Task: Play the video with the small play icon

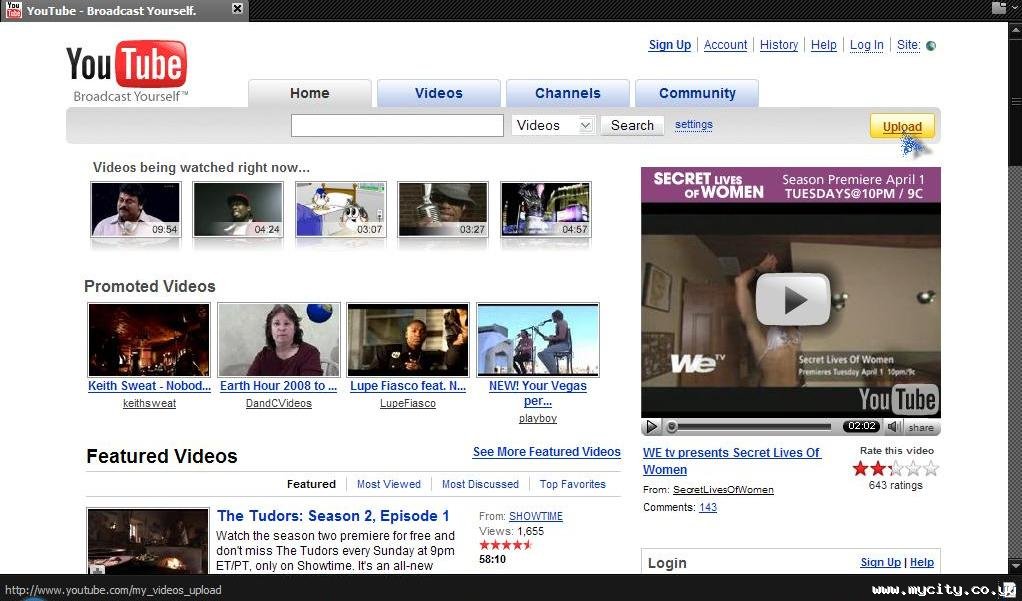Action: click(x=650, y=426)
